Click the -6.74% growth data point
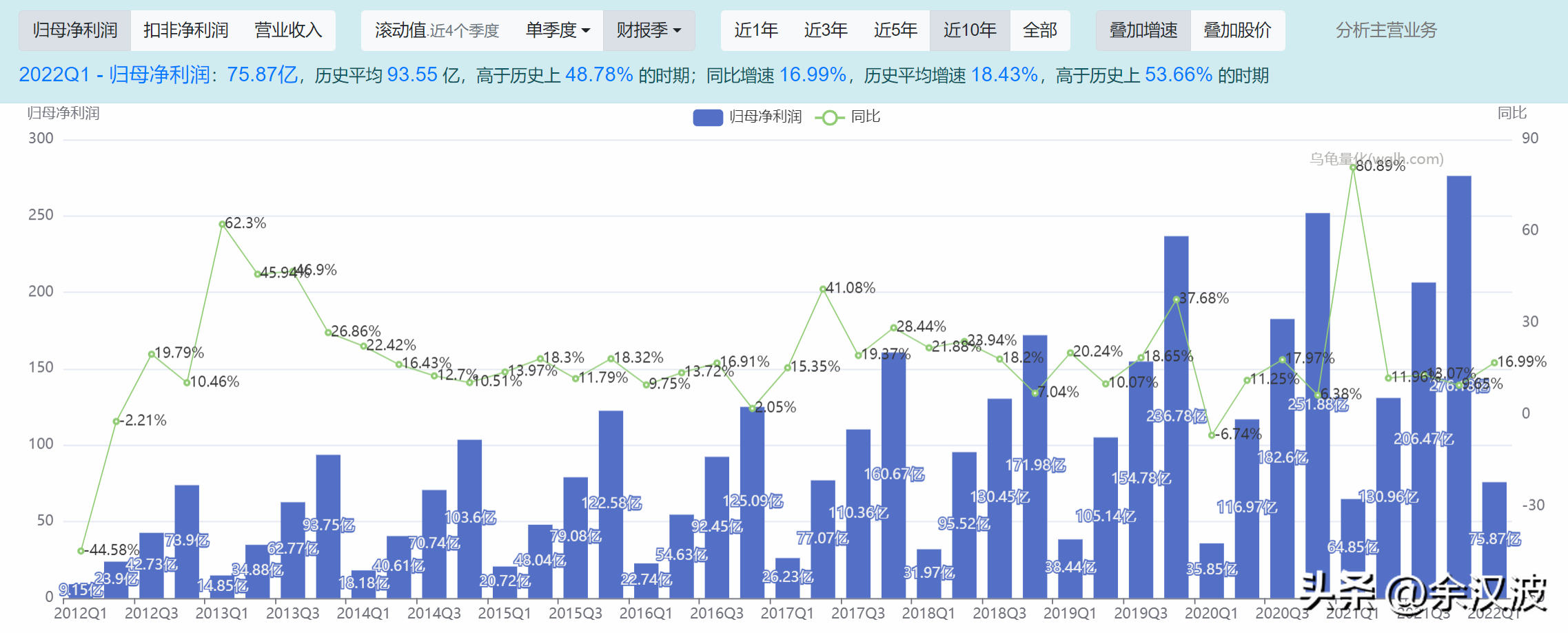1568x633 pixels. click(1212, 435)
